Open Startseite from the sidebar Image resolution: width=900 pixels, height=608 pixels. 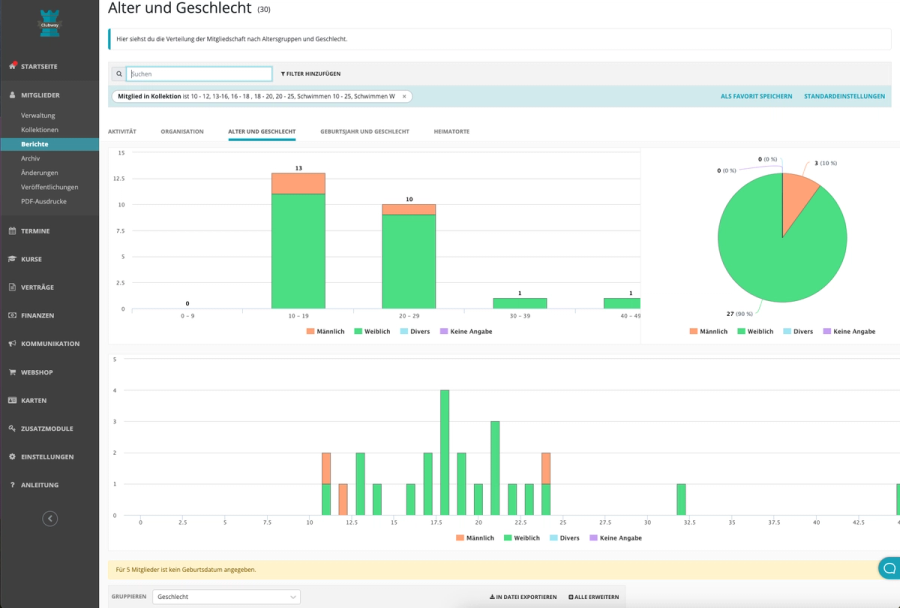[40, 66]
